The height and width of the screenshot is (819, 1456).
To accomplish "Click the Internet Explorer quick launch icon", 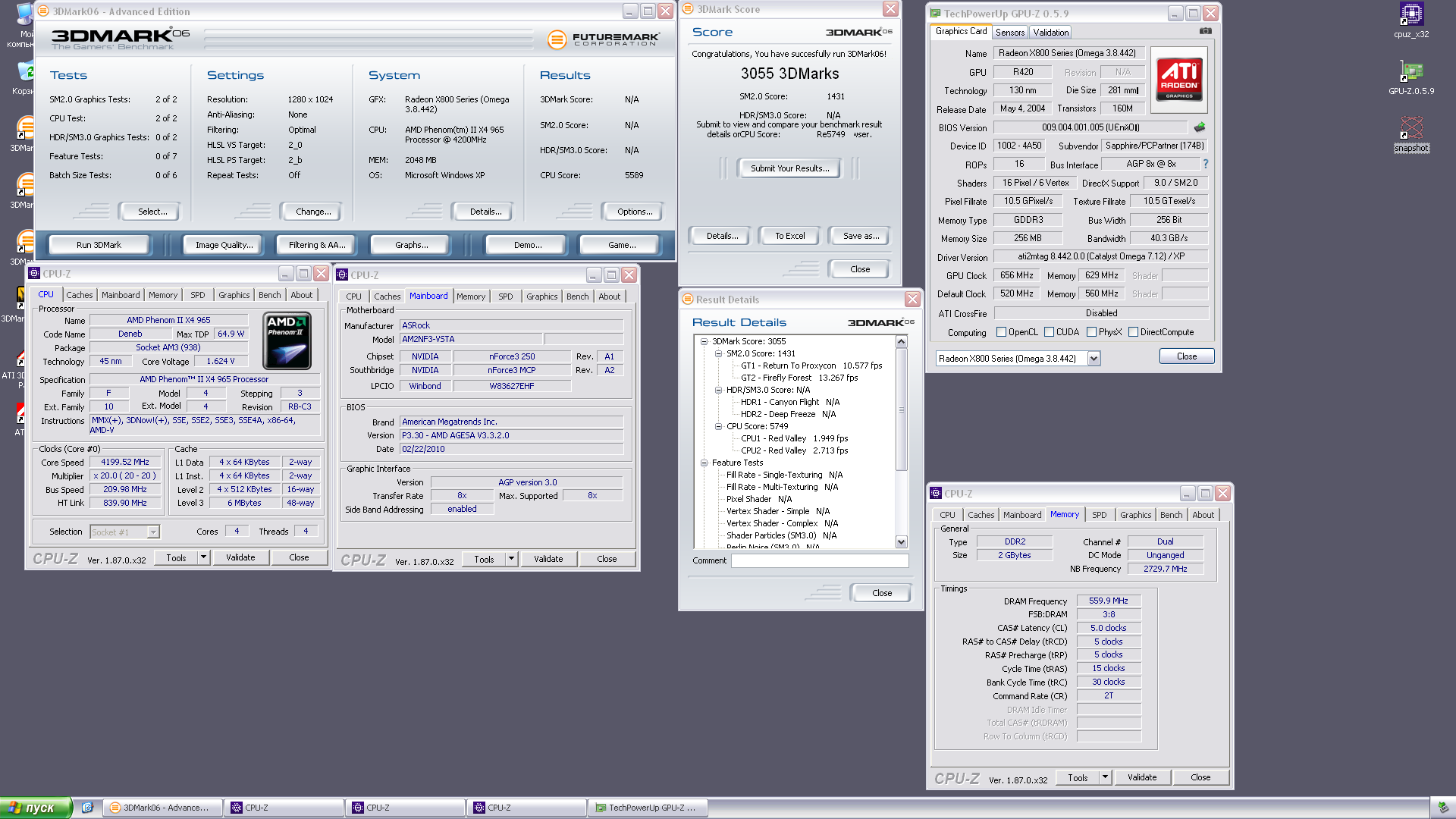I will point(87,808).
